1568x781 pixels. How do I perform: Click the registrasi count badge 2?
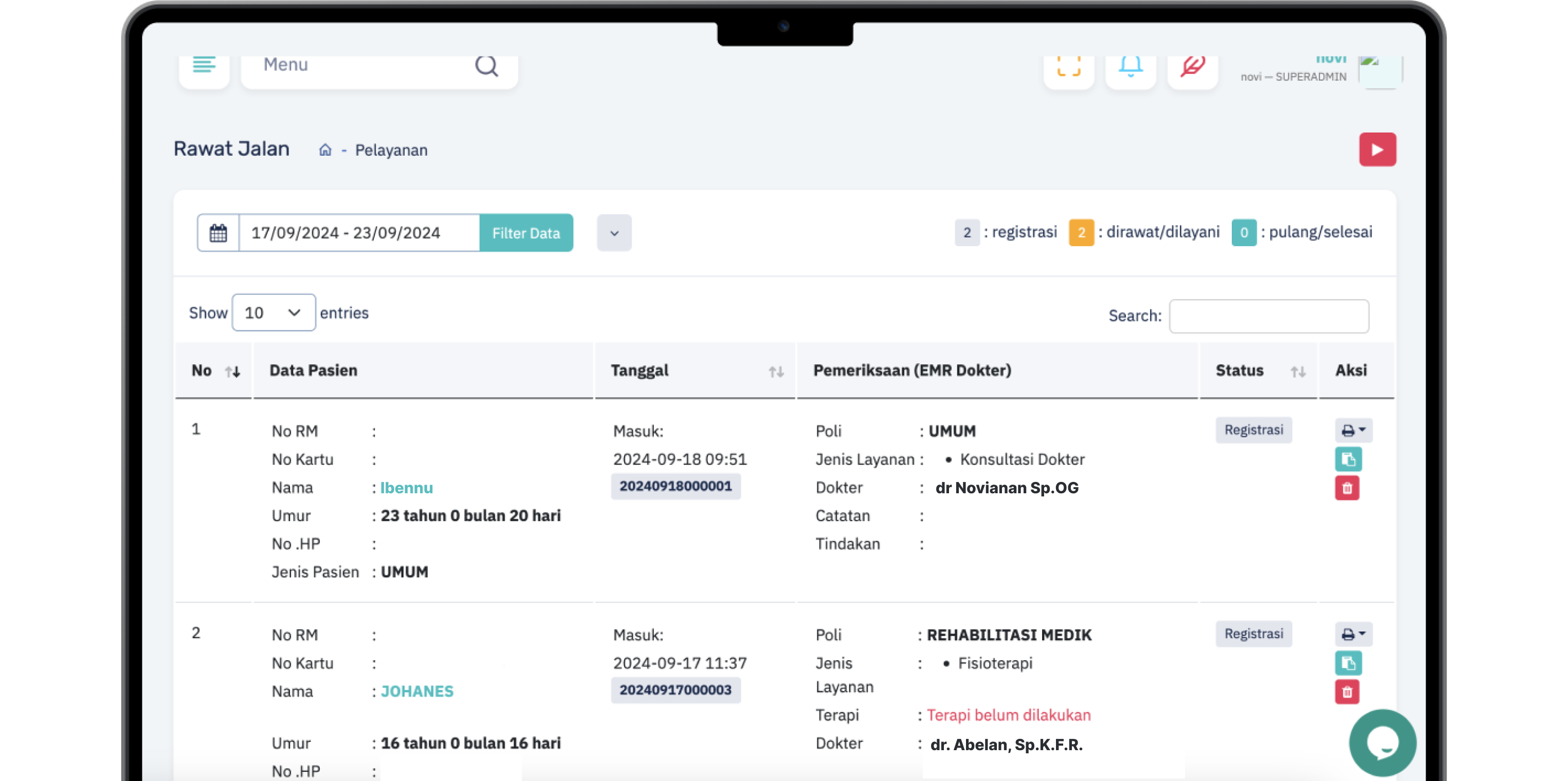pyautogui.click(x=967, y=232)
